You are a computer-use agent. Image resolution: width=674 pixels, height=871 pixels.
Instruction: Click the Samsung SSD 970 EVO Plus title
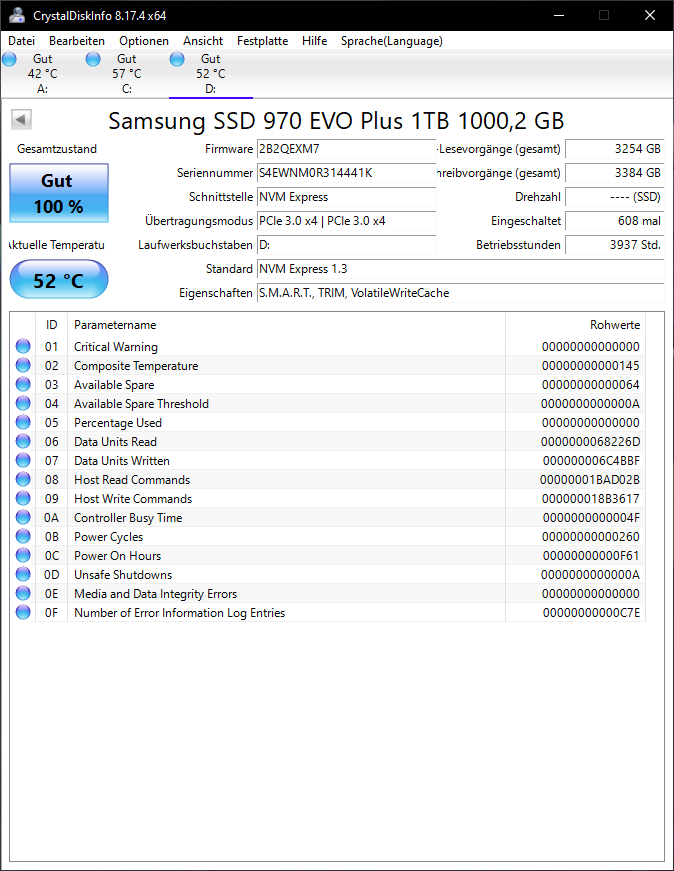pyautogui.click(x=336, y=121)
